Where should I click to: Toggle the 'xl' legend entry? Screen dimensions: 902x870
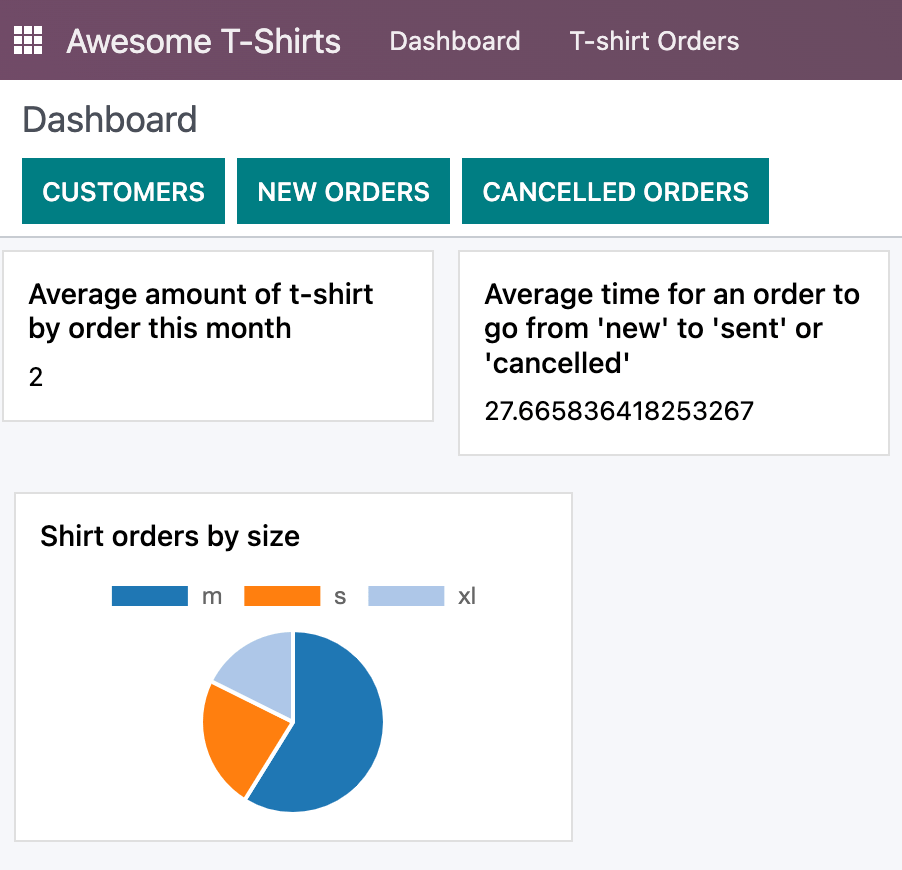(466, 595)
